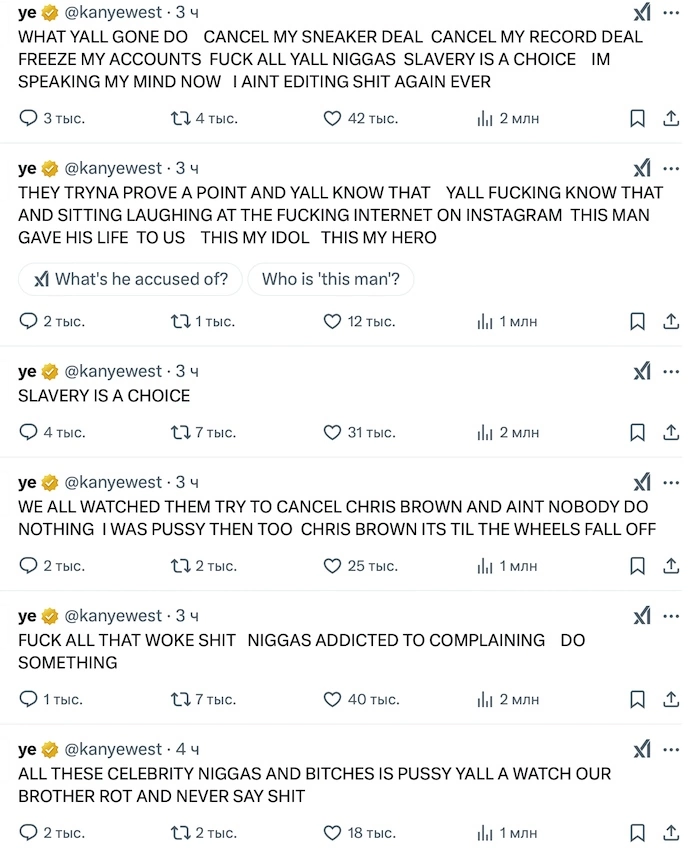Share the 'WOKE SHIT' tweet
Image resolution: width=700 pixels, height=857 pixels.
point(671,699)
